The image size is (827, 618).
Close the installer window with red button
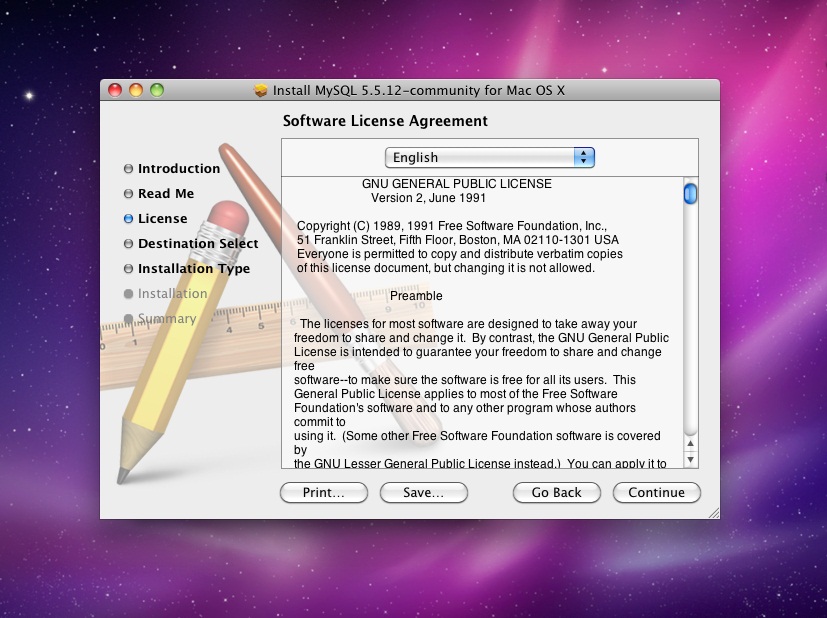pyautogui.click(x=115, y=90)
